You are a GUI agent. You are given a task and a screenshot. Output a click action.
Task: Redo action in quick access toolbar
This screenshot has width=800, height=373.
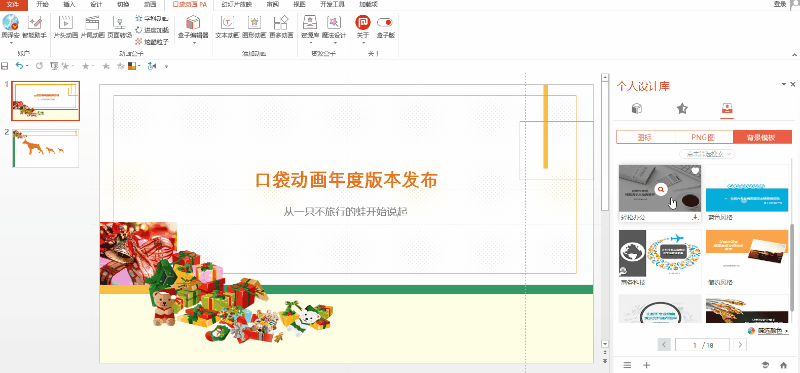(39, 66)
